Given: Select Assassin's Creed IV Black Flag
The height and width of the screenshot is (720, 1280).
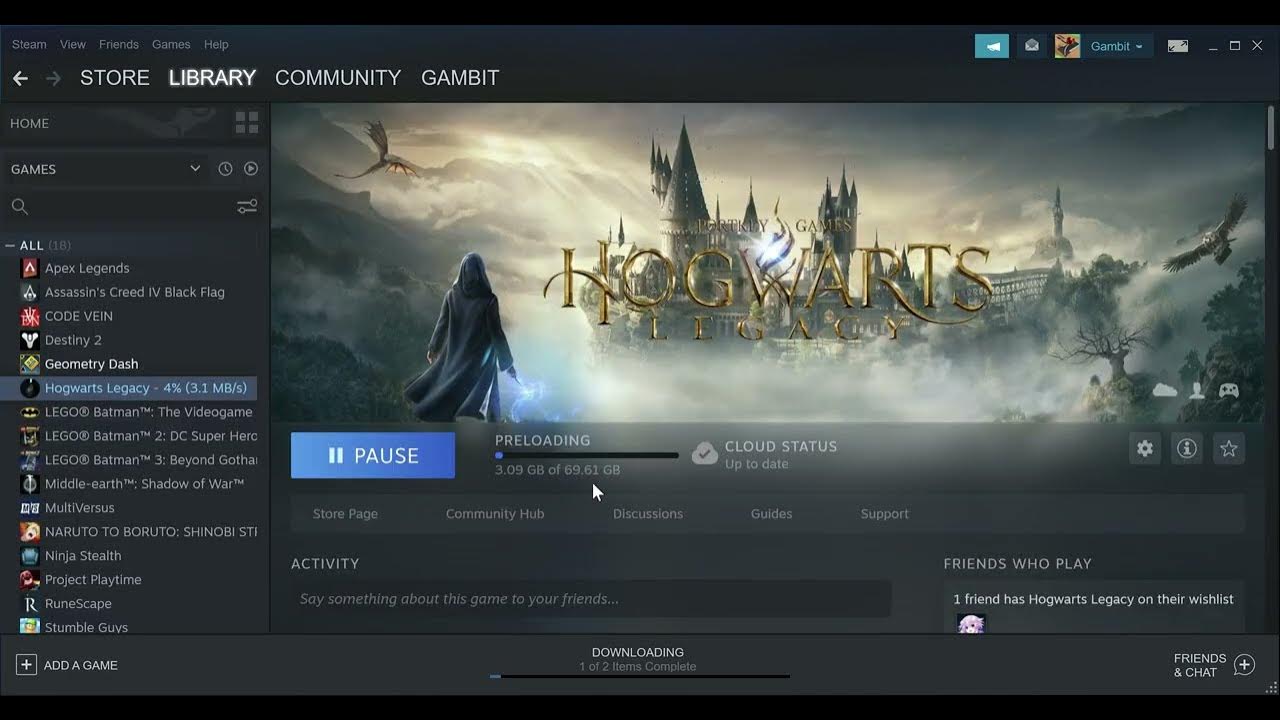Looking at the screenshot, I should pyautogui.click(x=135, y=292).
